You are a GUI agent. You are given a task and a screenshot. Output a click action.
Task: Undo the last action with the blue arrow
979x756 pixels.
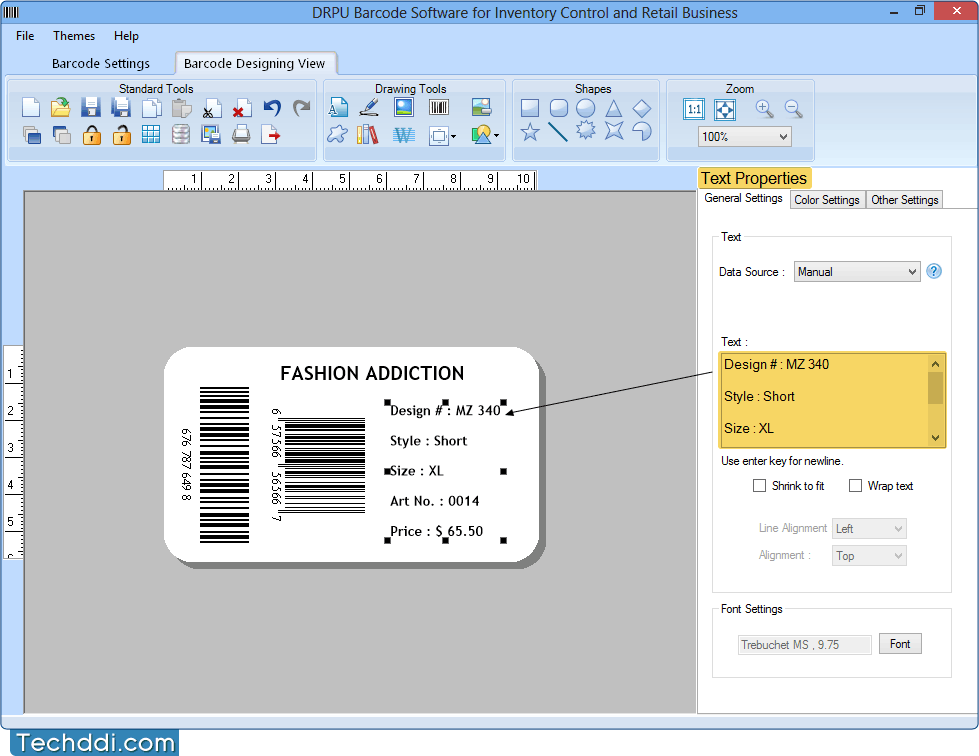(272, 108)
